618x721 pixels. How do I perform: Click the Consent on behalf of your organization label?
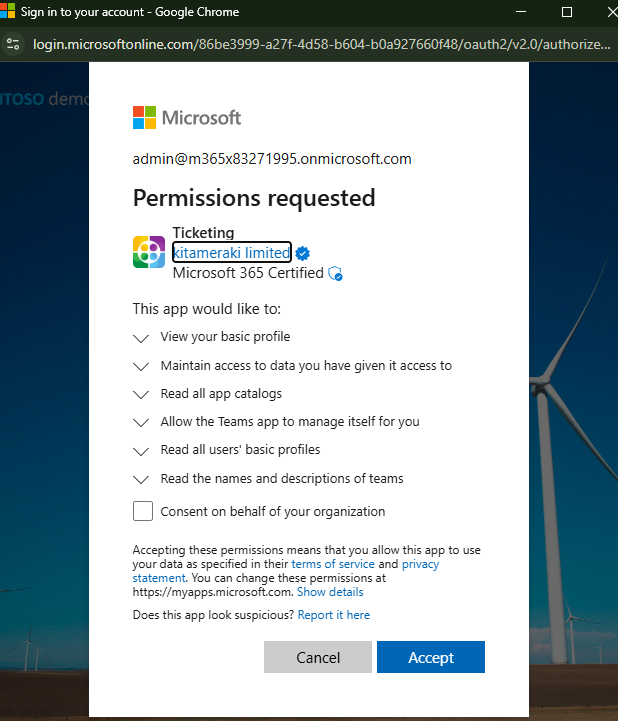point(273,511)
